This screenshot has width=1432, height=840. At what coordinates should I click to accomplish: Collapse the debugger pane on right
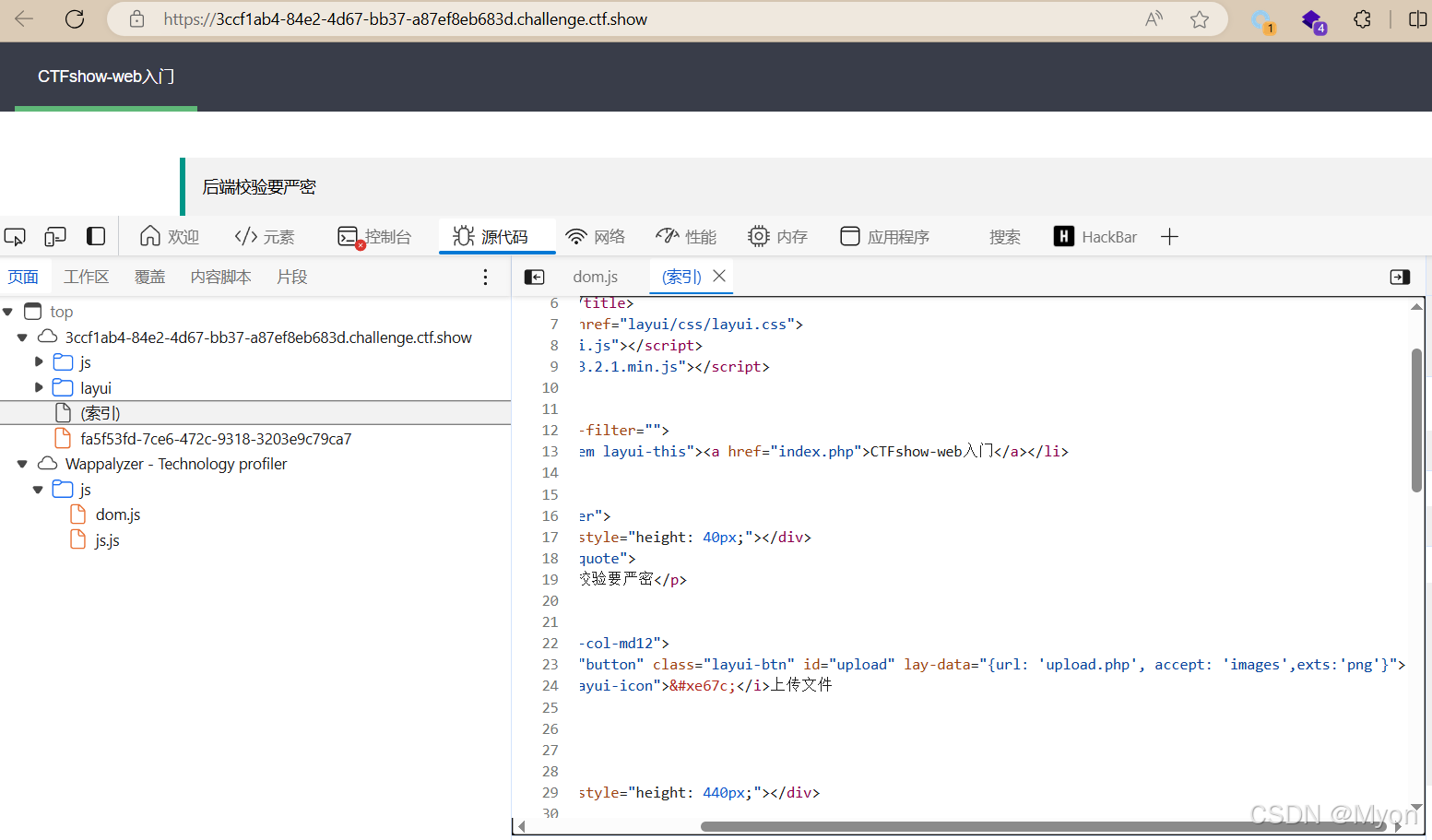1400,277
